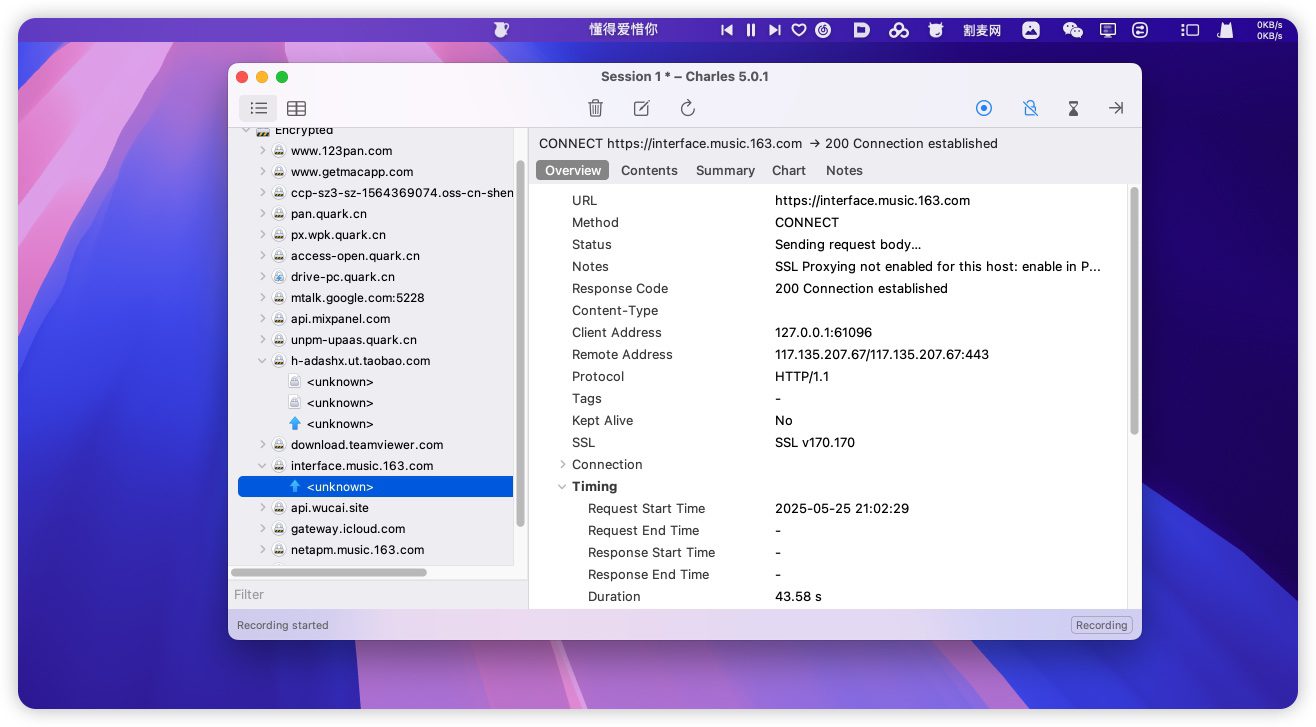Toggle the recording button in toolbar
1316x727 pixels.
[983, 108]
